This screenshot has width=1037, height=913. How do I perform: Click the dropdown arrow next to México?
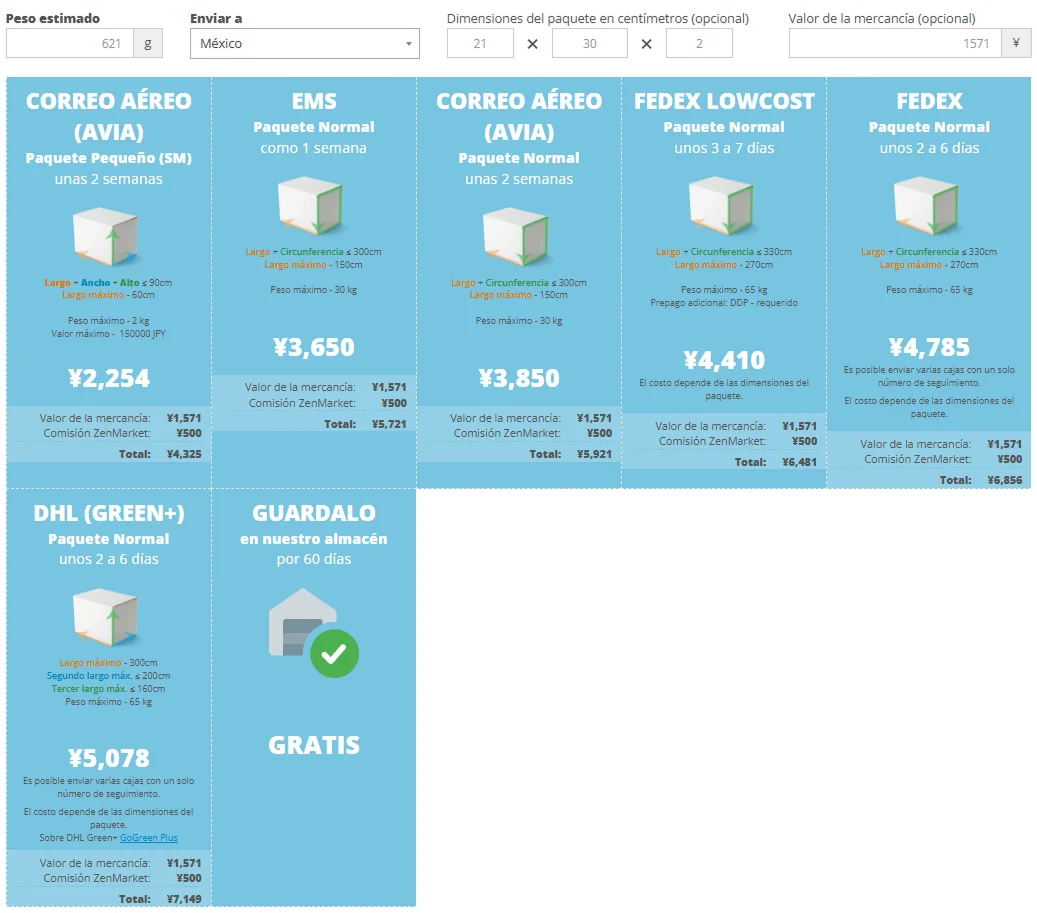pyautogui.click(x=409, y=44)
